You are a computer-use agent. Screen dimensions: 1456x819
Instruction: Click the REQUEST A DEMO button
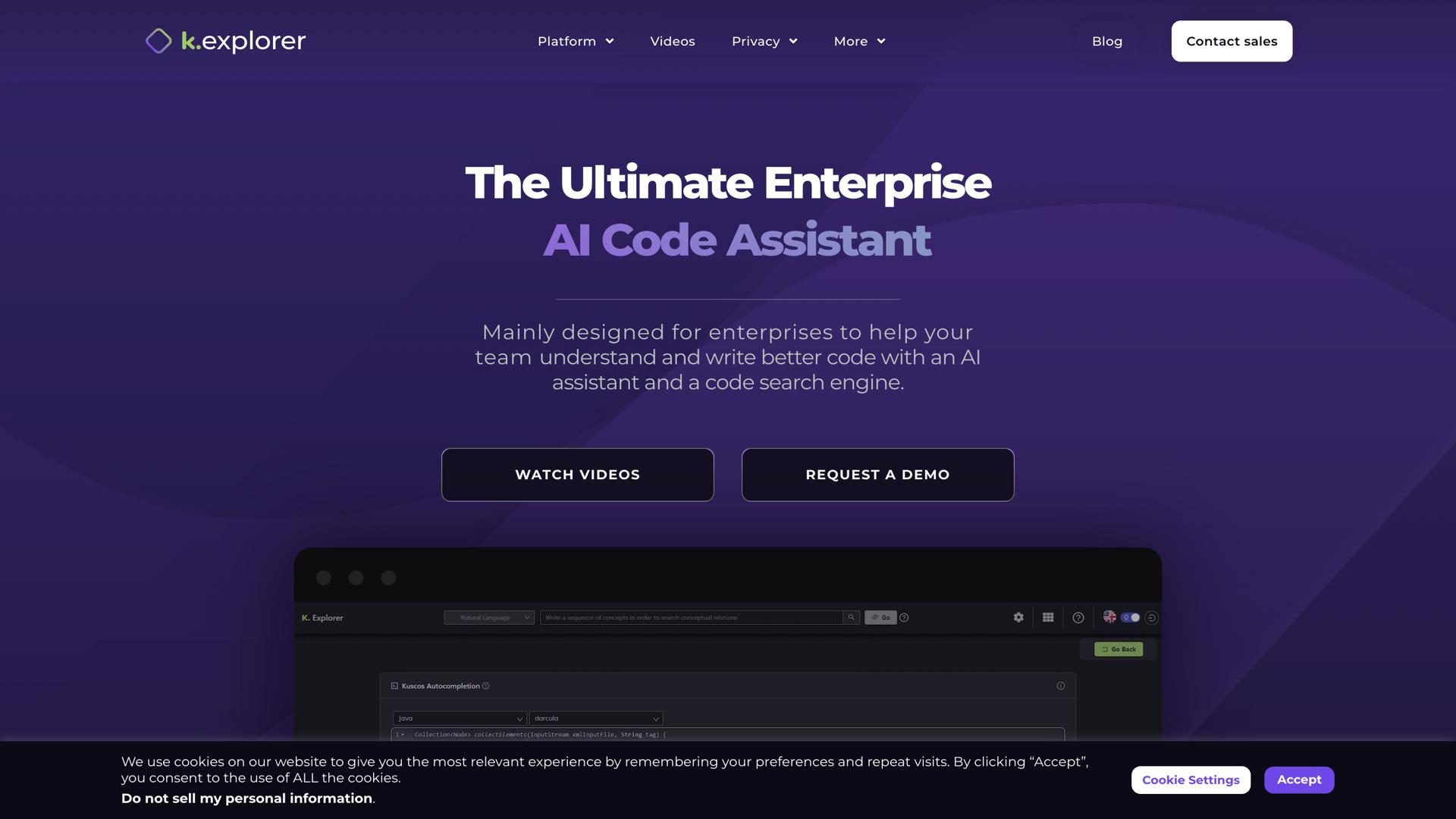tap(877, 475)
